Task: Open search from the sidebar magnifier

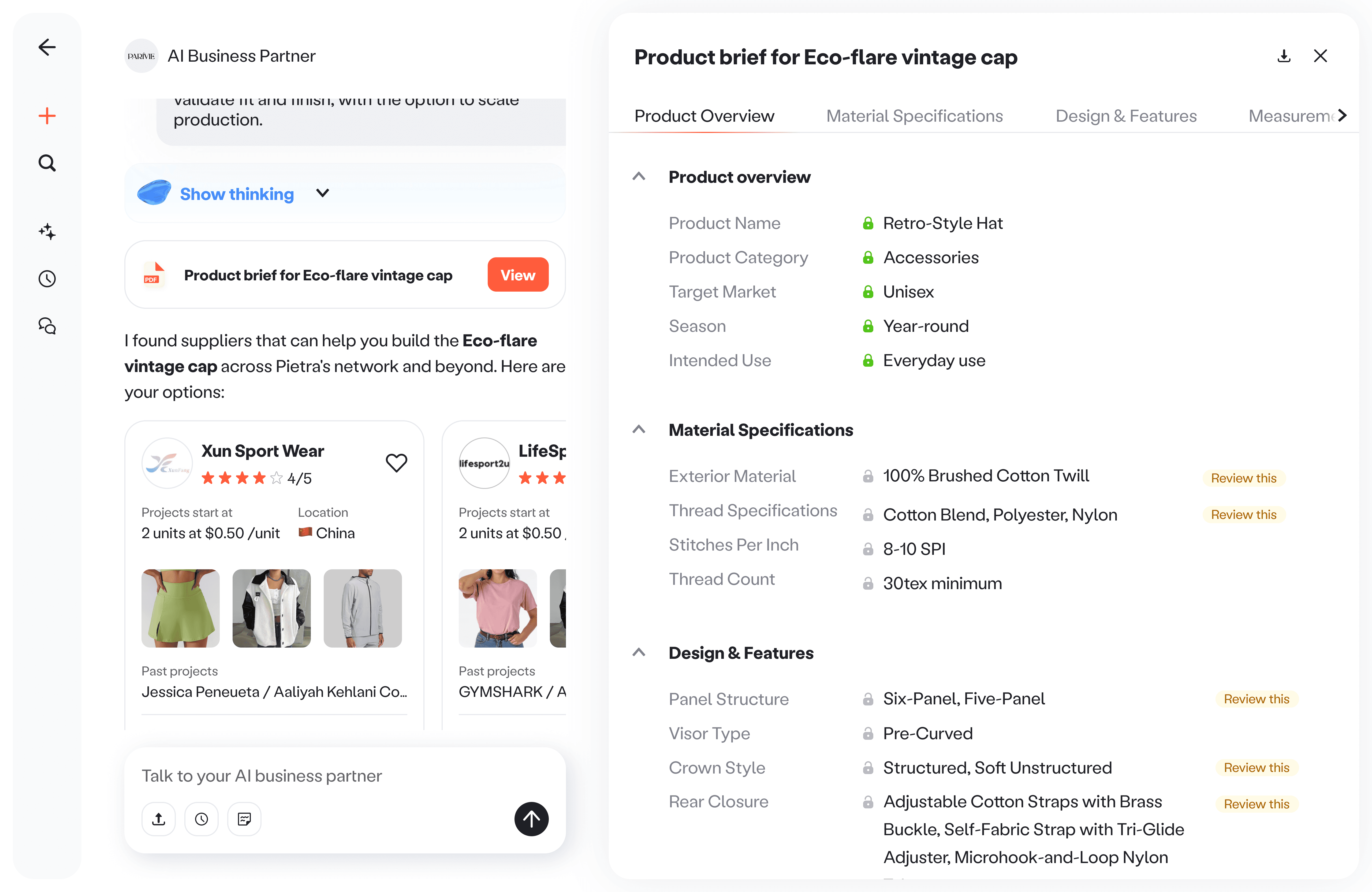Action: coord(47,163)
